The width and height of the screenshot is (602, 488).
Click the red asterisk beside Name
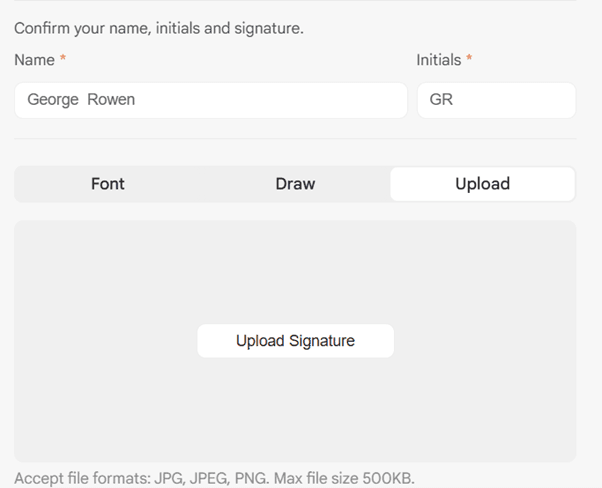[x=63, y=60]
